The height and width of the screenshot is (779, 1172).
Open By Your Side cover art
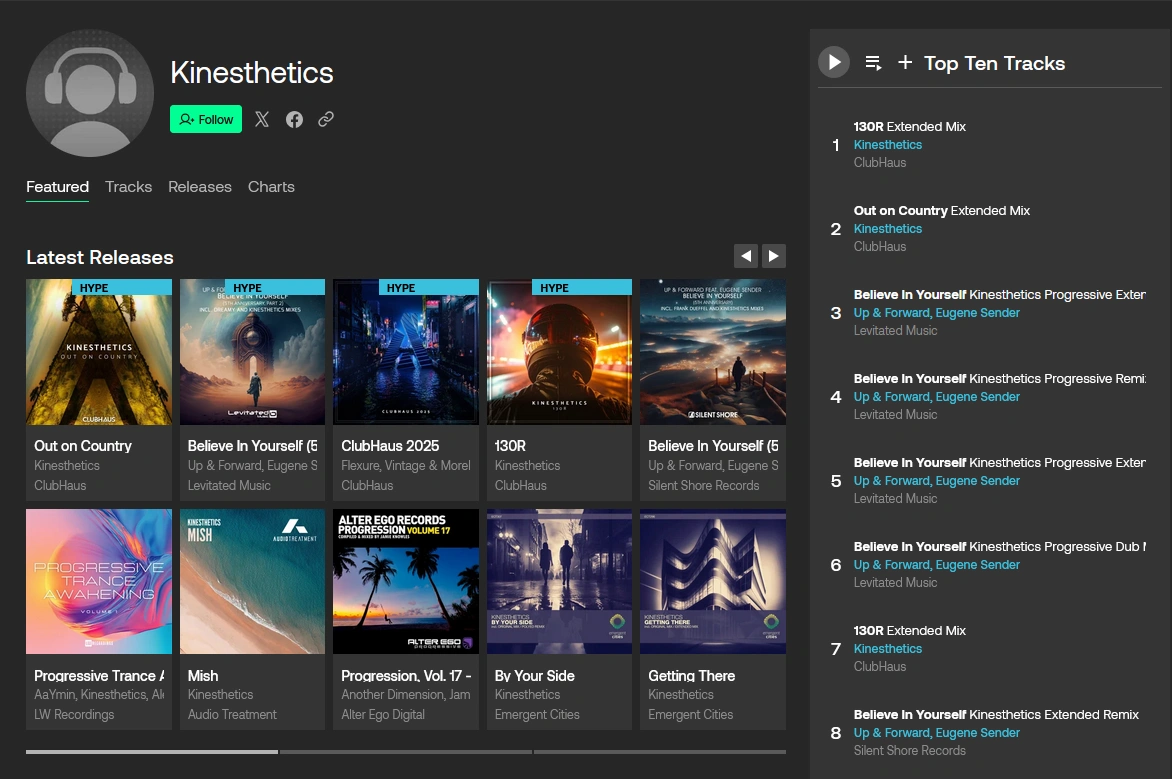(559, 582)
